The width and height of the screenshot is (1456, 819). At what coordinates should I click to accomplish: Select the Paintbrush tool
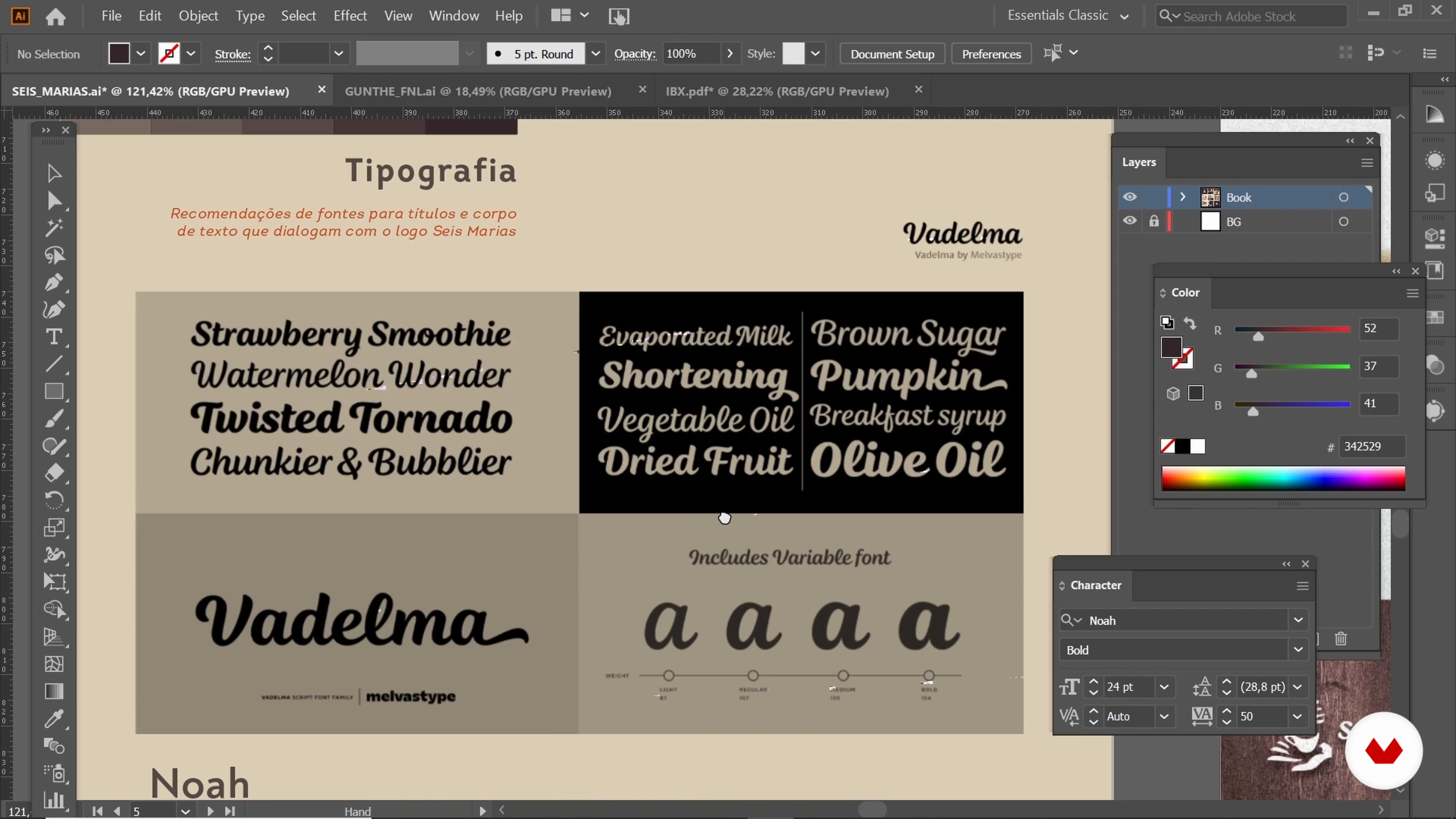(54, 419)
